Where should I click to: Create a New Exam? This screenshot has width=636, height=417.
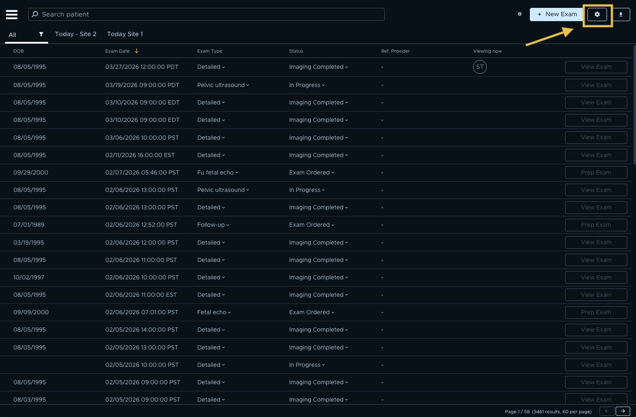pyautogui.click(x=557, y=14)
